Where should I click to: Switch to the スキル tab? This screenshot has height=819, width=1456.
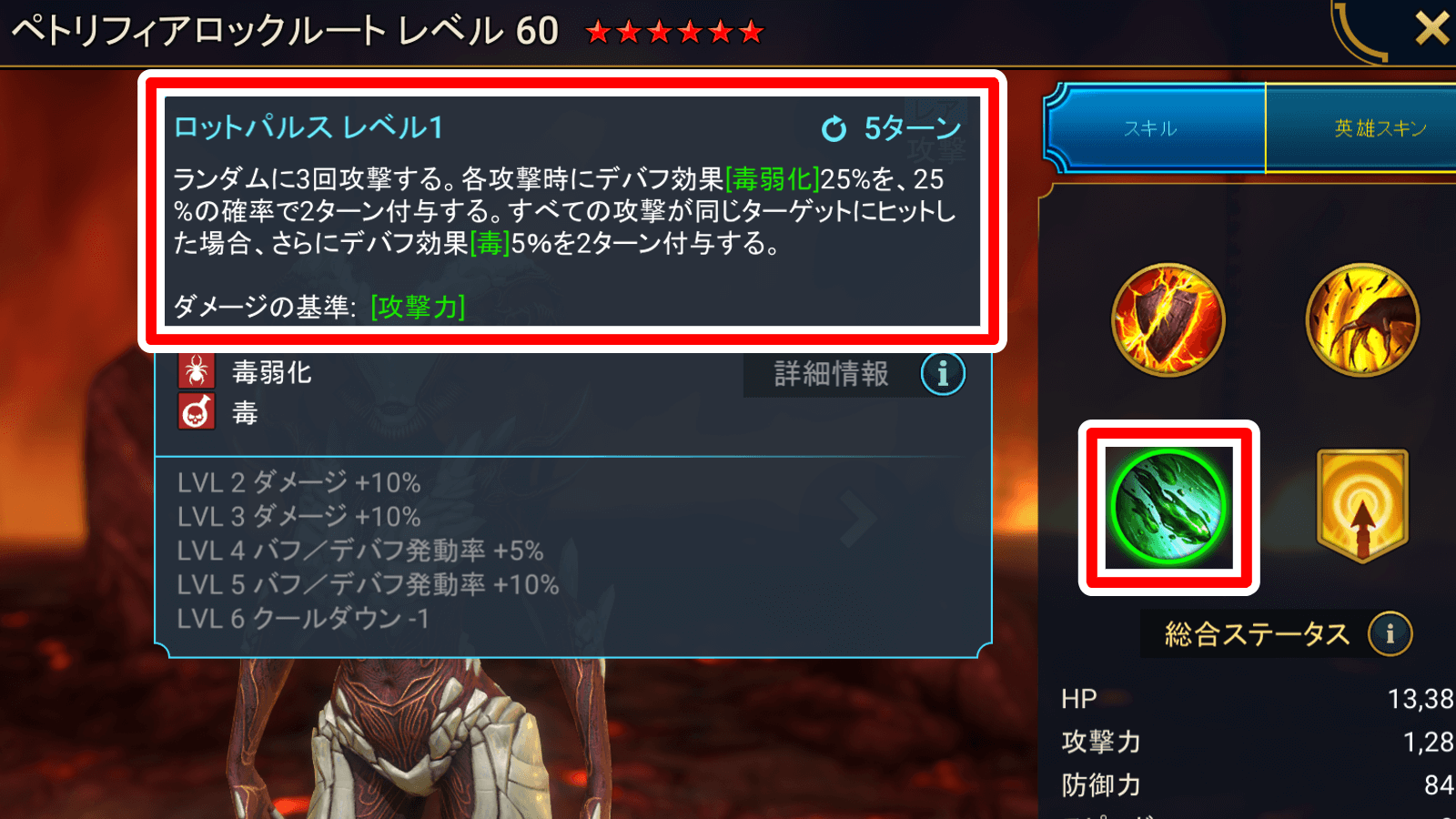pyautogui.click(x=1153, y=128)
